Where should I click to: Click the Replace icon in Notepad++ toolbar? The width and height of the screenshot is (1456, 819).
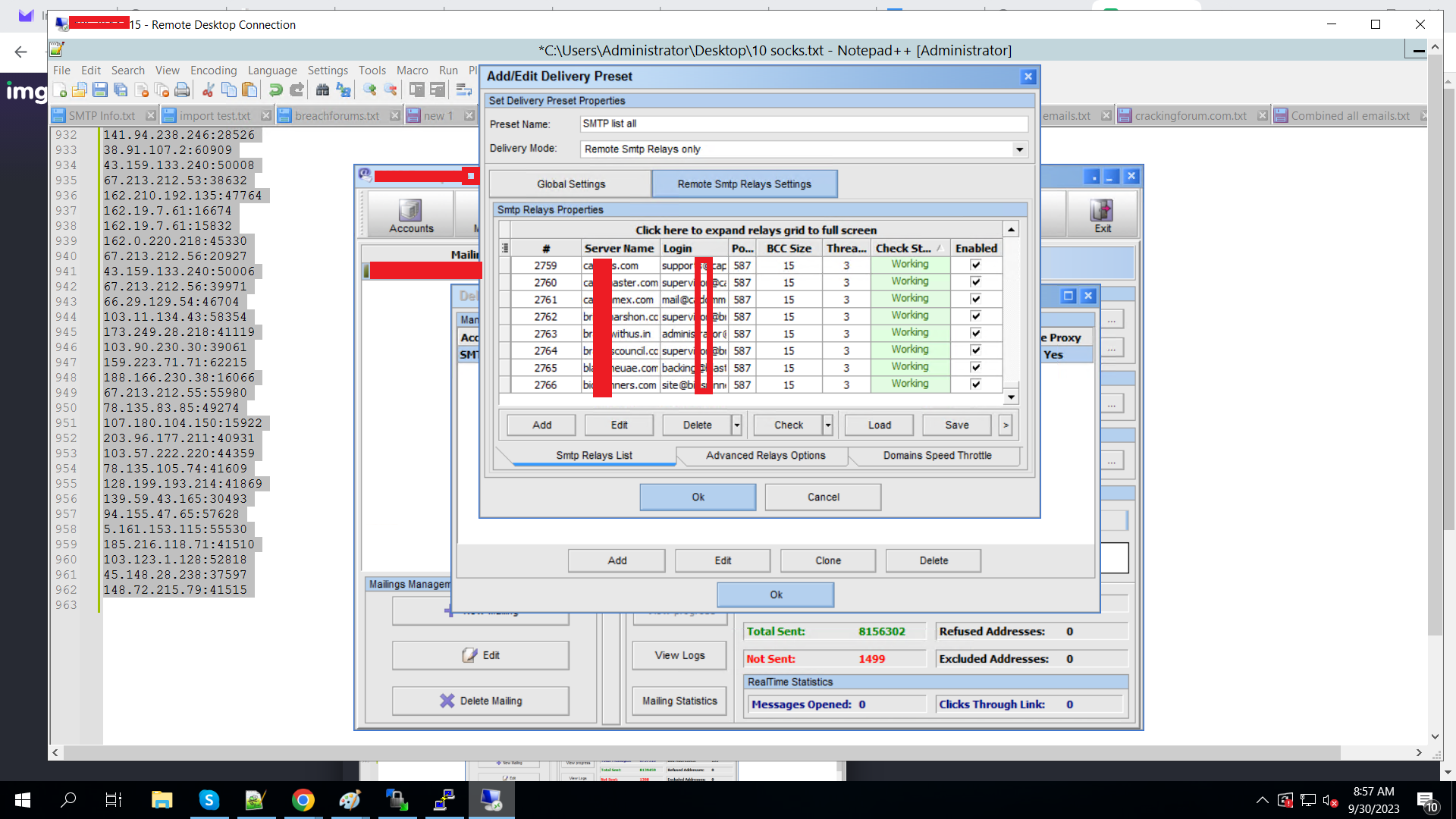pos(344,90)
